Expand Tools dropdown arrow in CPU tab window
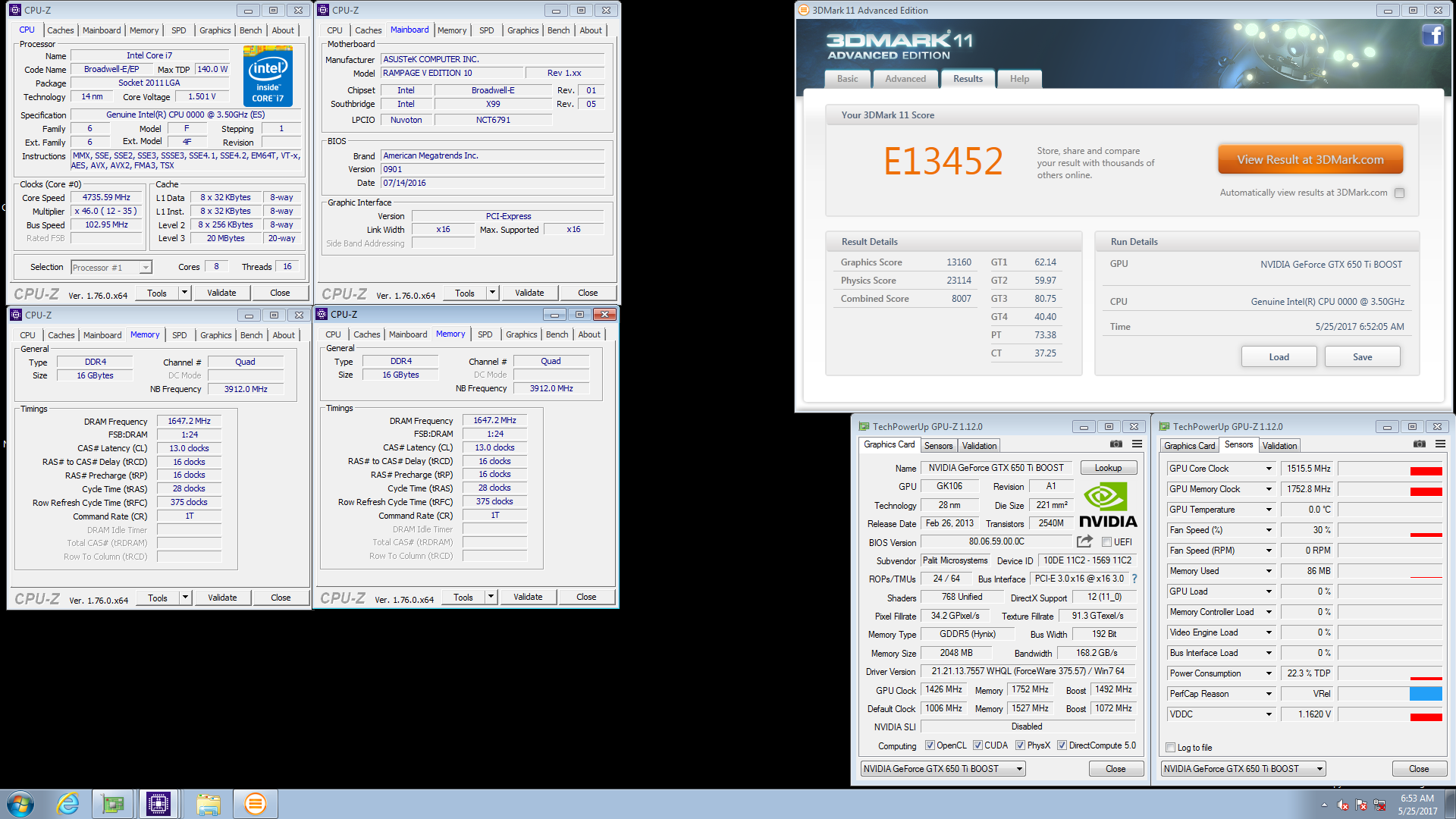 pyautogui.click(x=184, y=293)
